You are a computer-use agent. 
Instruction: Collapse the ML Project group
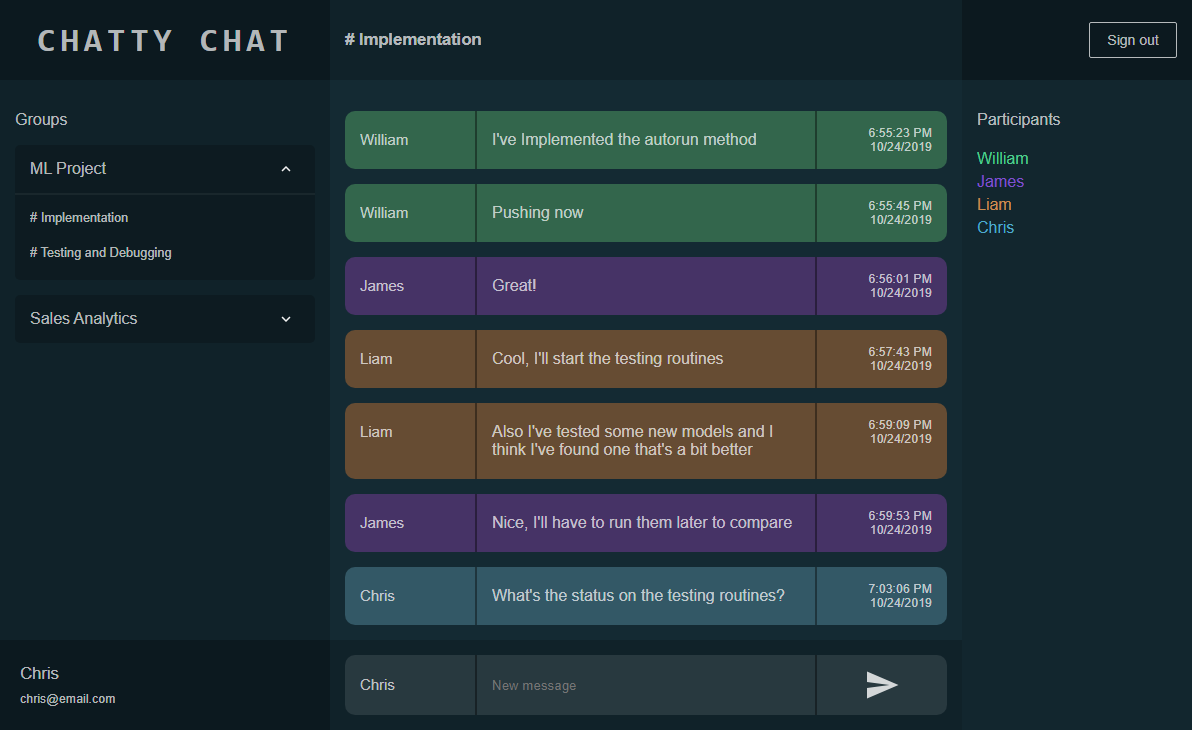286,169
